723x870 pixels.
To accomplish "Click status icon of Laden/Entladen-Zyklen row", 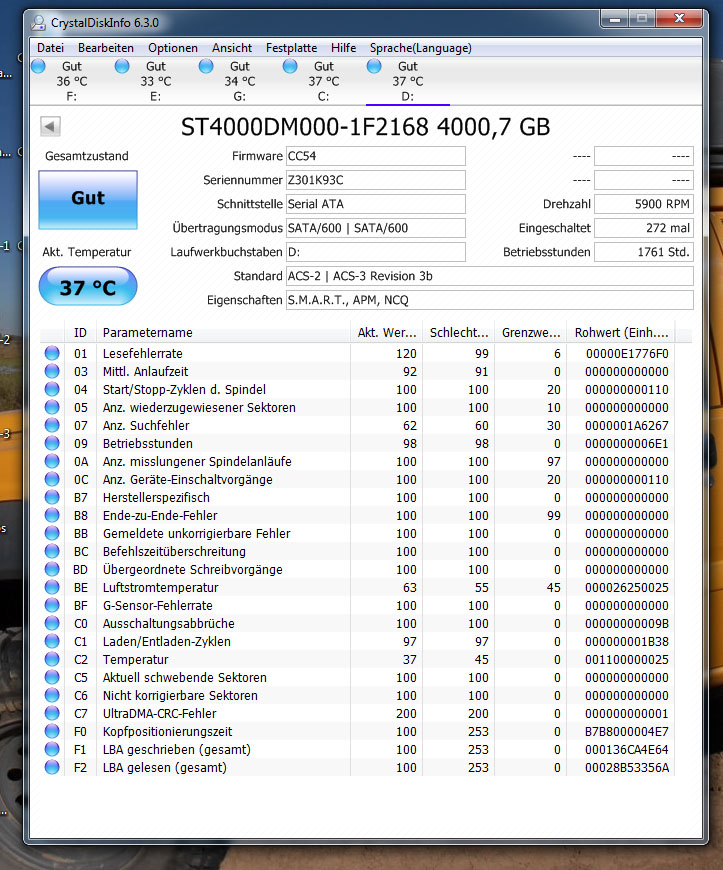I will point(52,641).
